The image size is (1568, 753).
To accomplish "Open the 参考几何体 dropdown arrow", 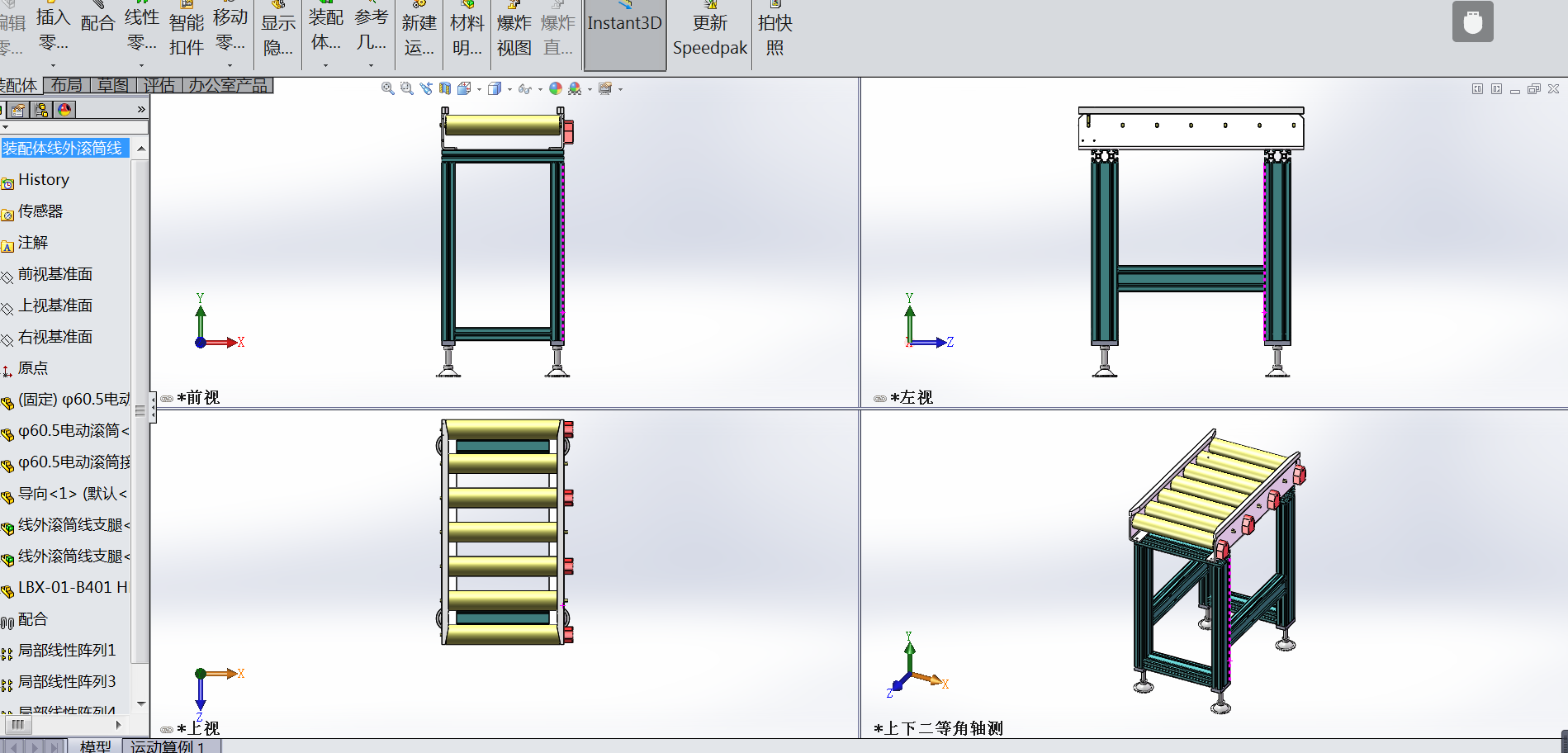I will [371, 65].
